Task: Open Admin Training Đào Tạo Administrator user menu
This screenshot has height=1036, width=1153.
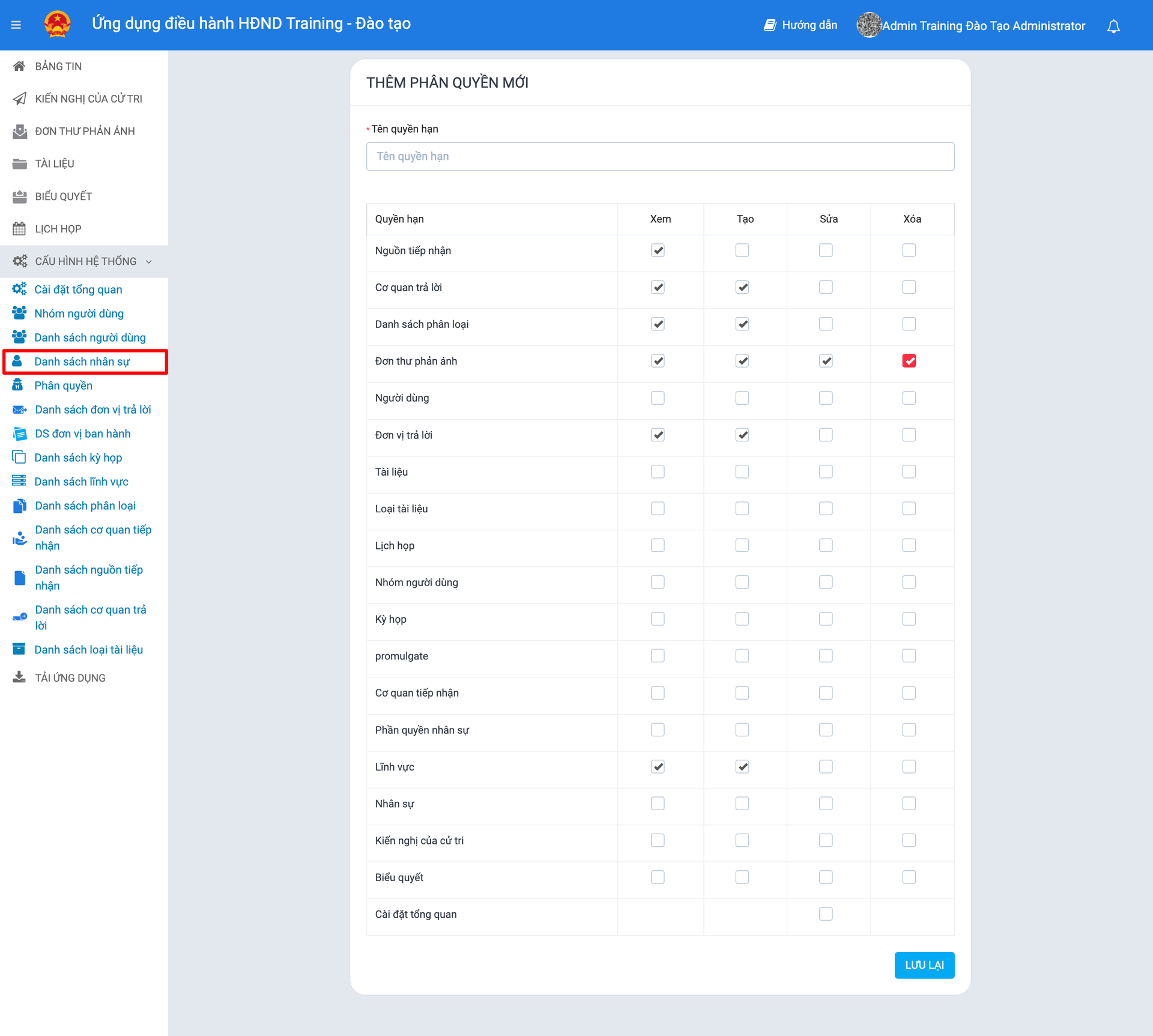Action: [x=983, y=26]
